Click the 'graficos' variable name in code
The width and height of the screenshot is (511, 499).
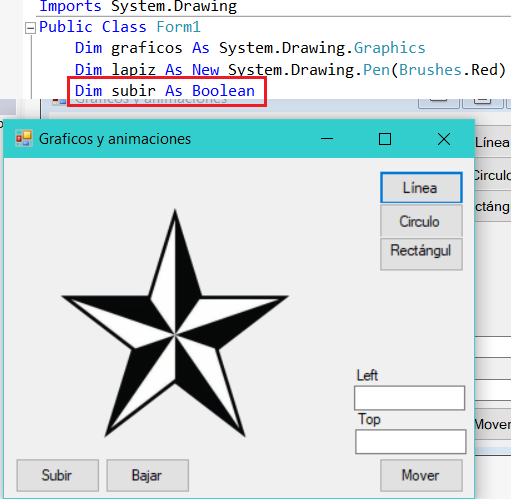[147, 48]
